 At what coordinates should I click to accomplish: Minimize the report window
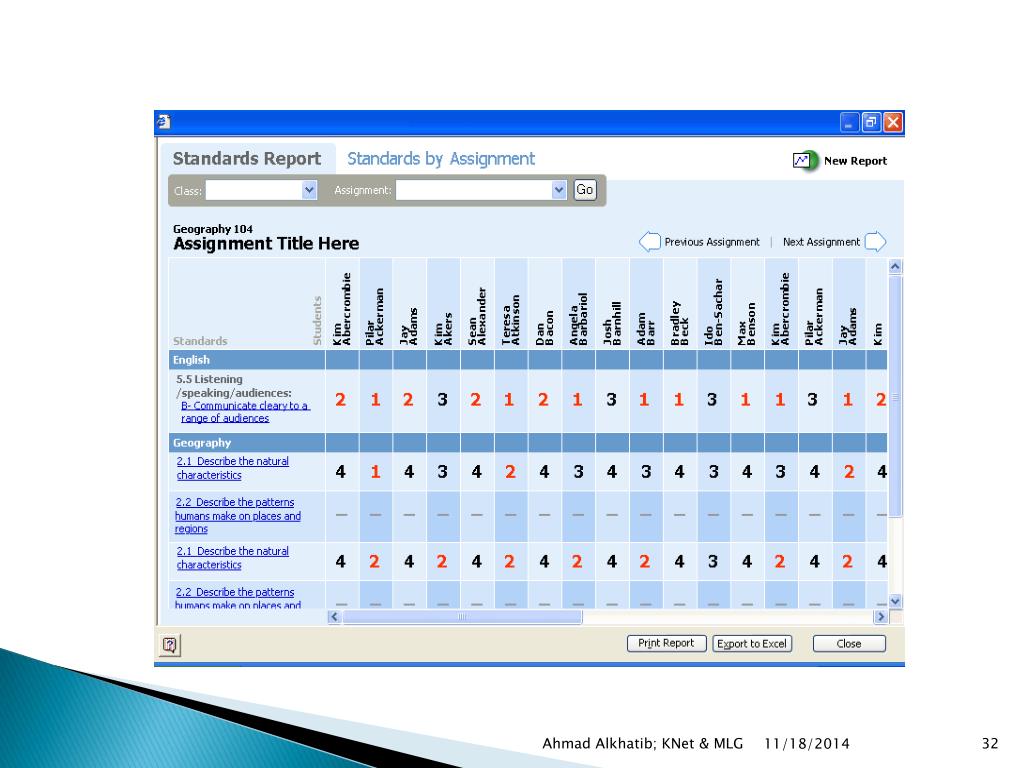point(849,122)
